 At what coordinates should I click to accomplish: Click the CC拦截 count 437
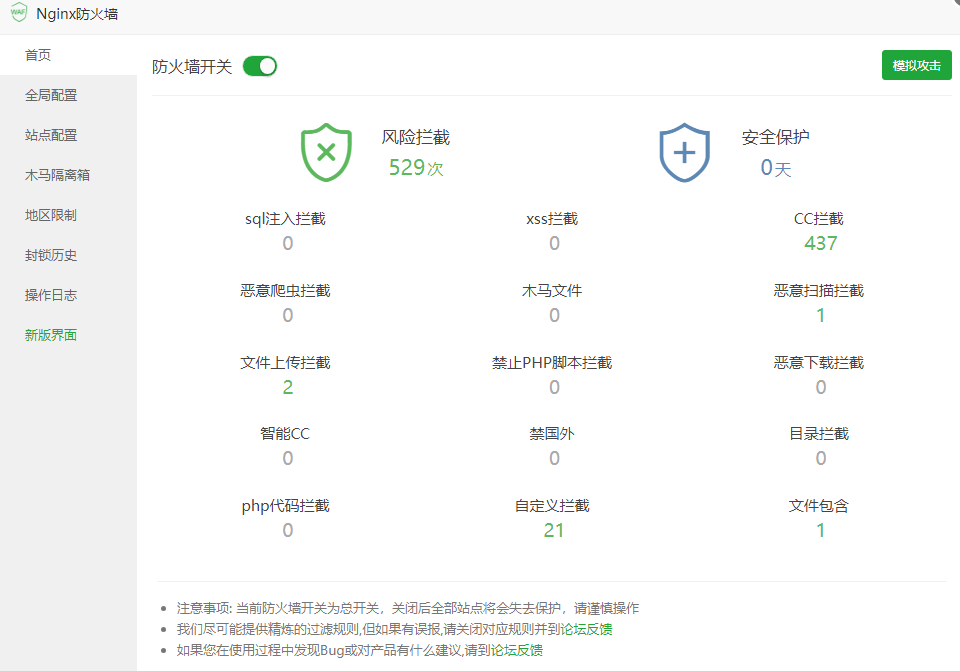pyautogui.click(x=820, y=244)
